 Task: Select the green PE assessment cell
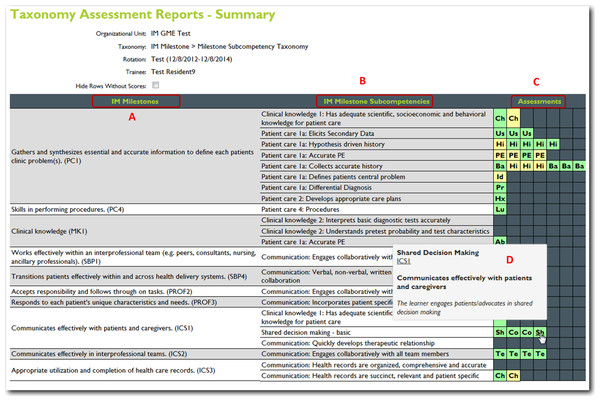tap(527, 155)
